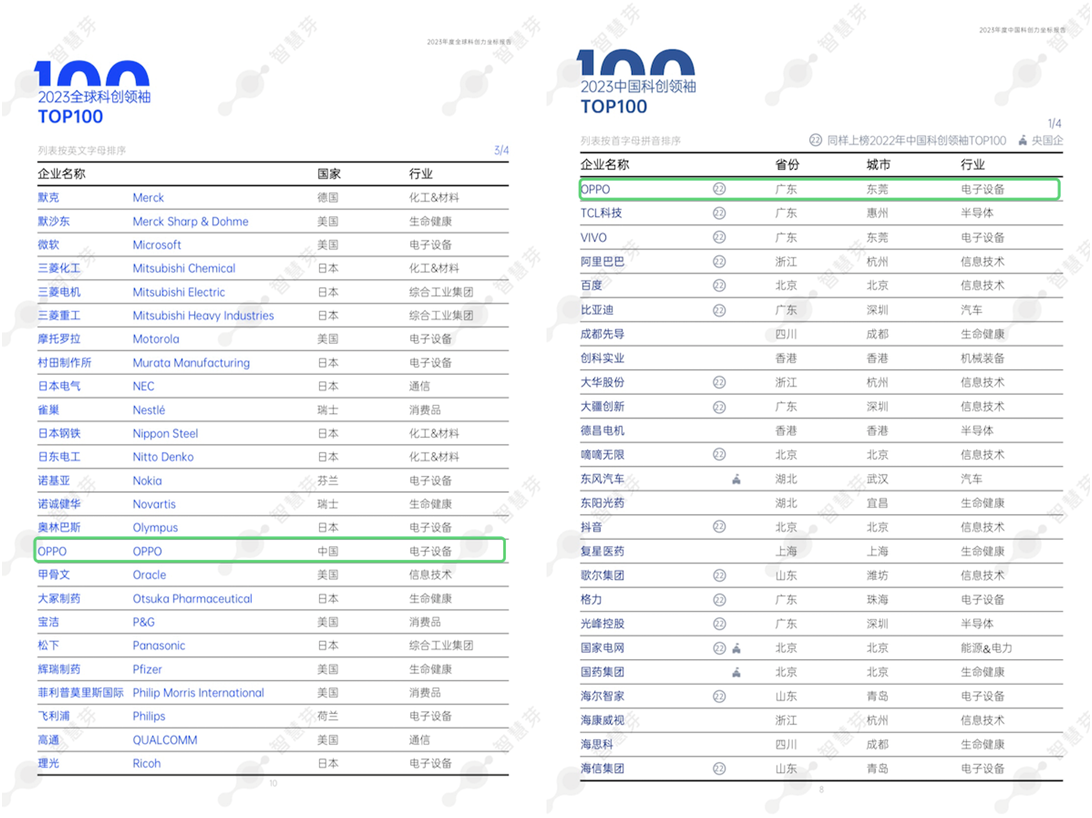Click the Merck Sharp & Dohme entry
This screenshot has width=1092, height=818.
tap(190, 221)
